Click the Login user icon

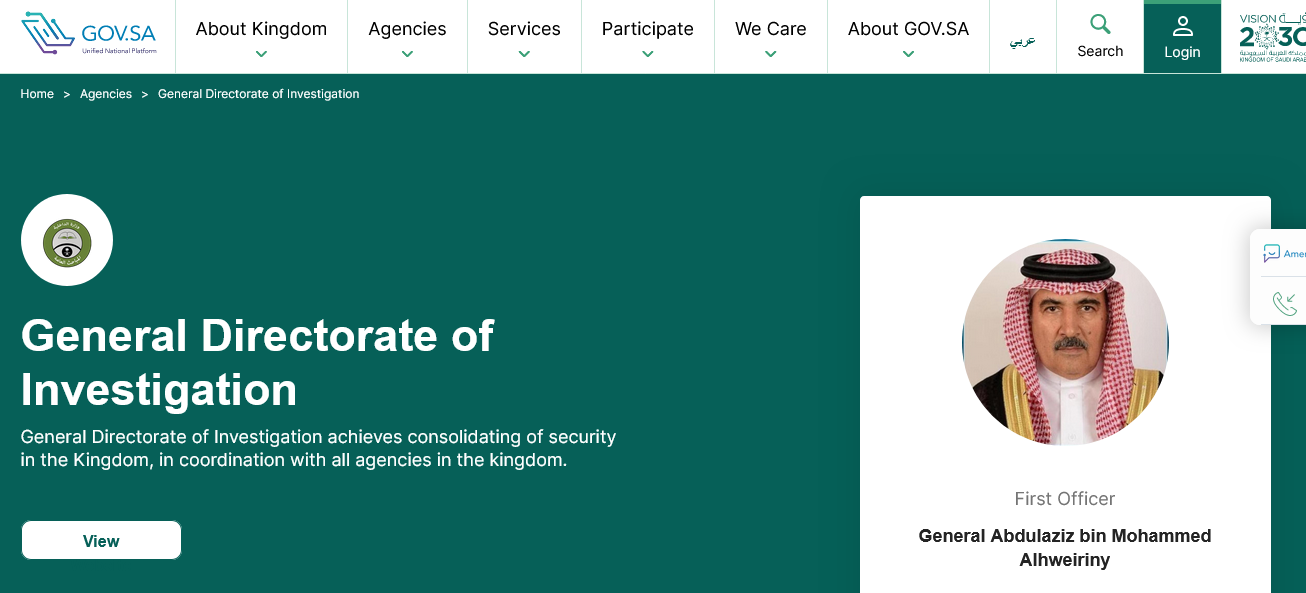tap(1182, 26)
